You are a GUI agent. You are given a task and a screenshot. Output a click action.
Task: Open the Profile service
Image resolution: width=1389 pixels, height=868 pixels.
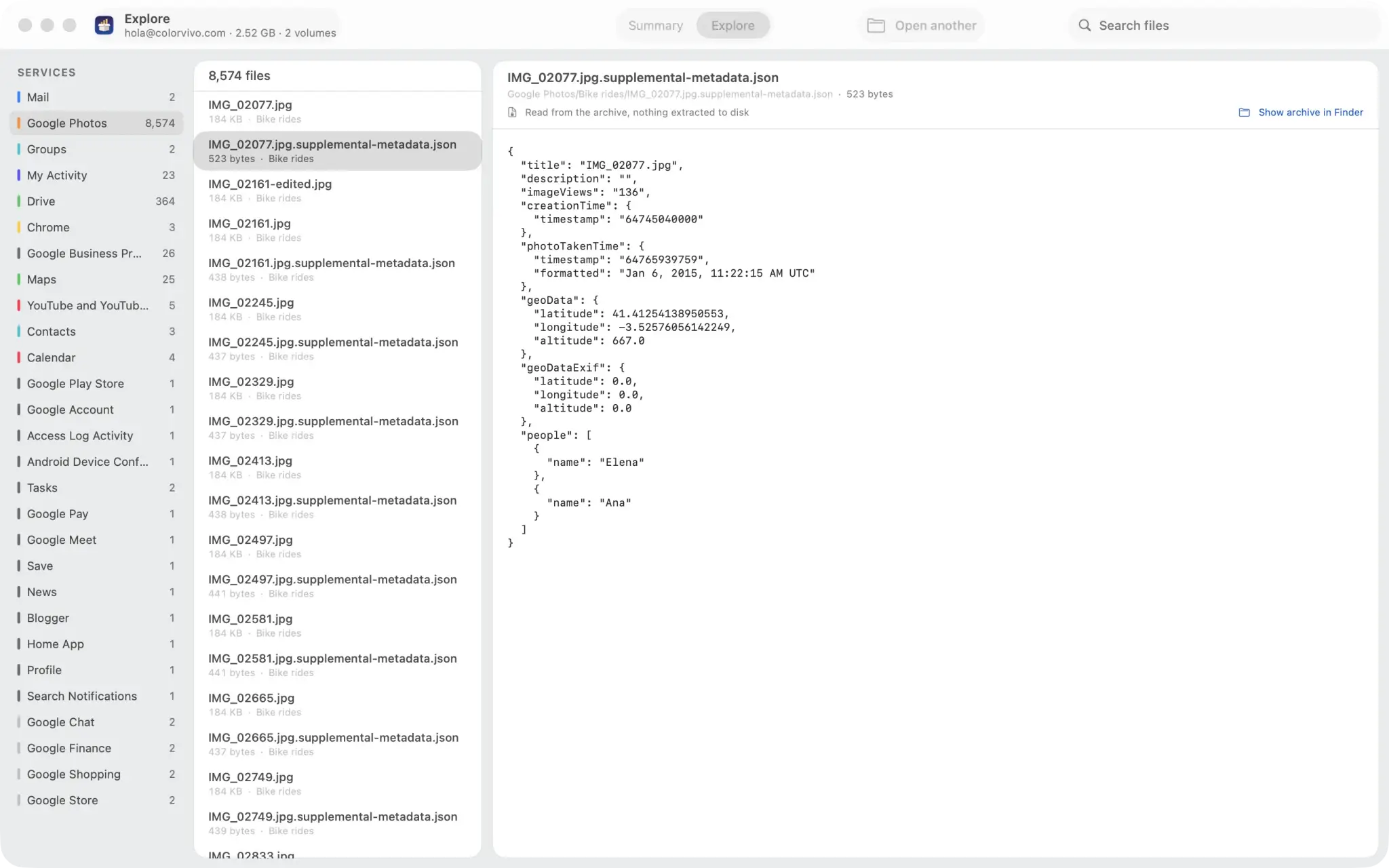[96, 670]
